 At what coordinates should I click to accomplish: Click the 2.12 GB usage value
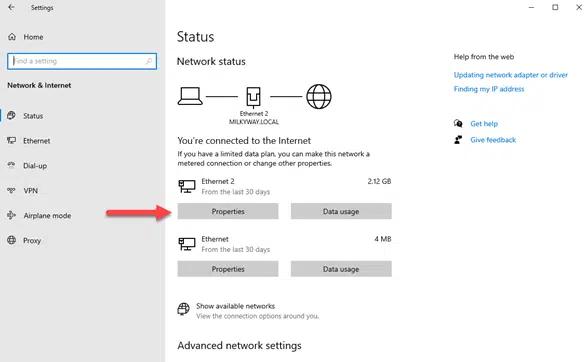click(x=379, y=181)
